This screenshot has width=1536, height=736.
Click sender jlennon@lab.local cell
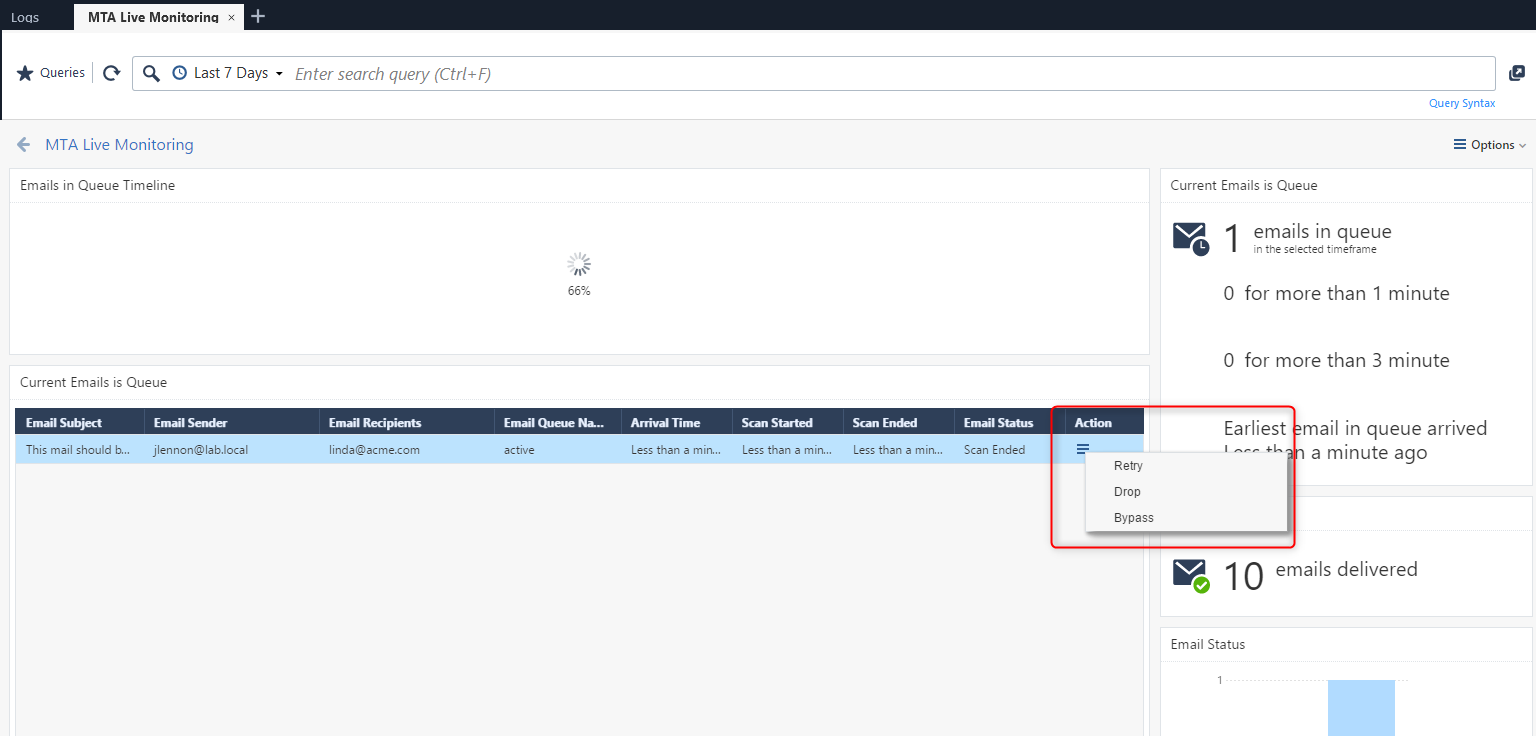click(x=232, y=450)
